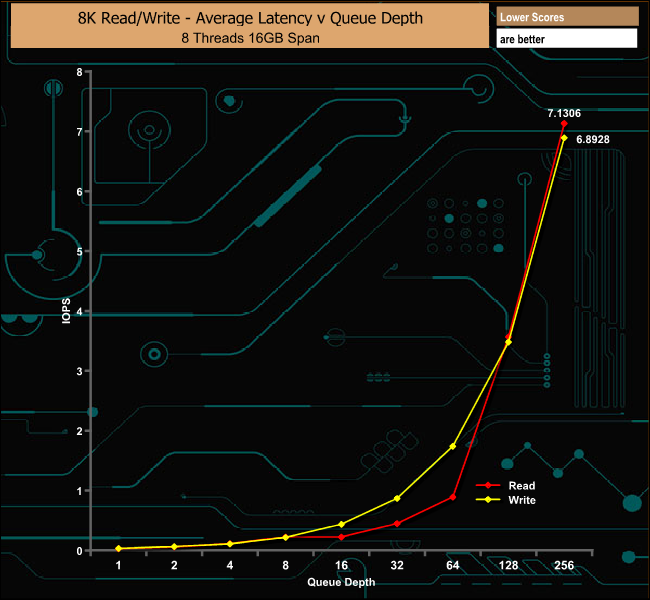Viewport: 650px width, 600px height.
Task: Click the 7.1306 data label
Action: (x=564, y=113)
